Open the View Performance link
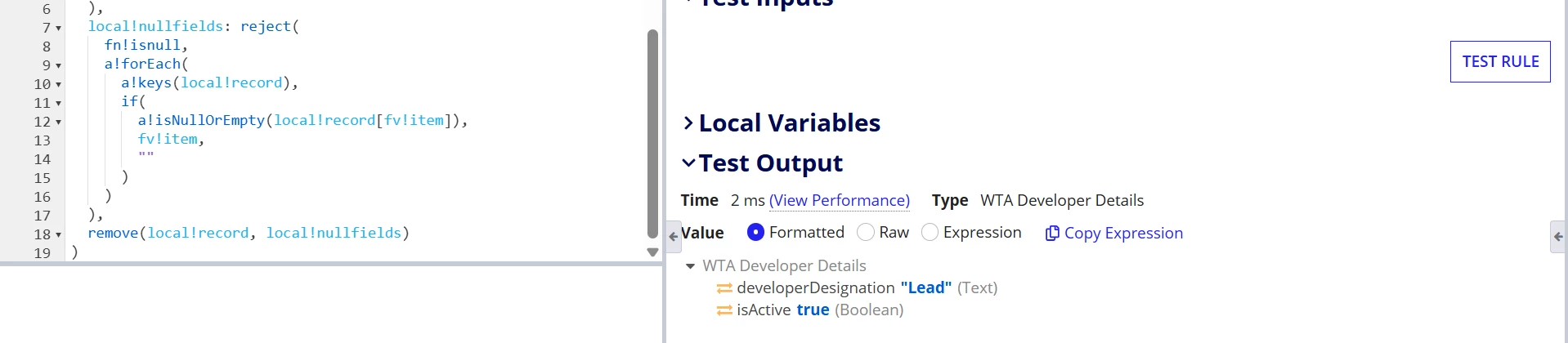The width and height of the screenshot is (1568, 343). click(840, 201)
